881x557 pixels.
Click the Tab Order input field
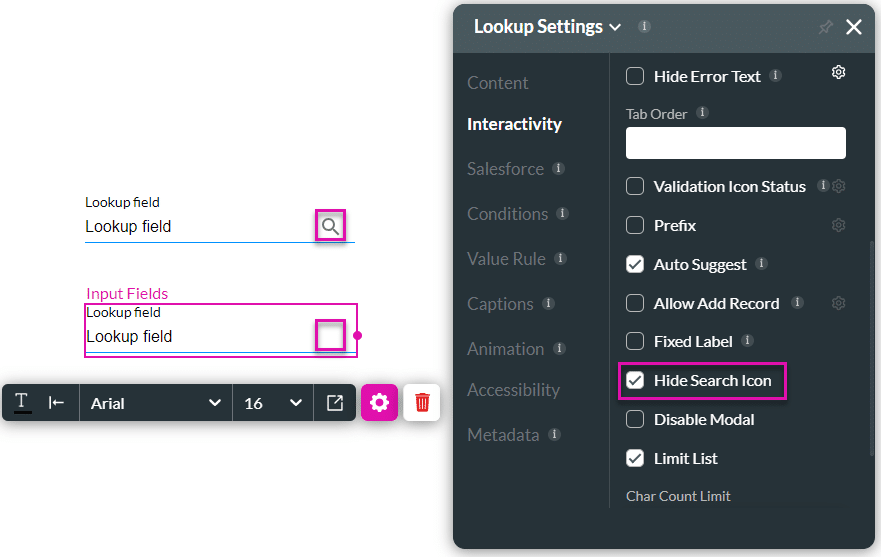735,143
